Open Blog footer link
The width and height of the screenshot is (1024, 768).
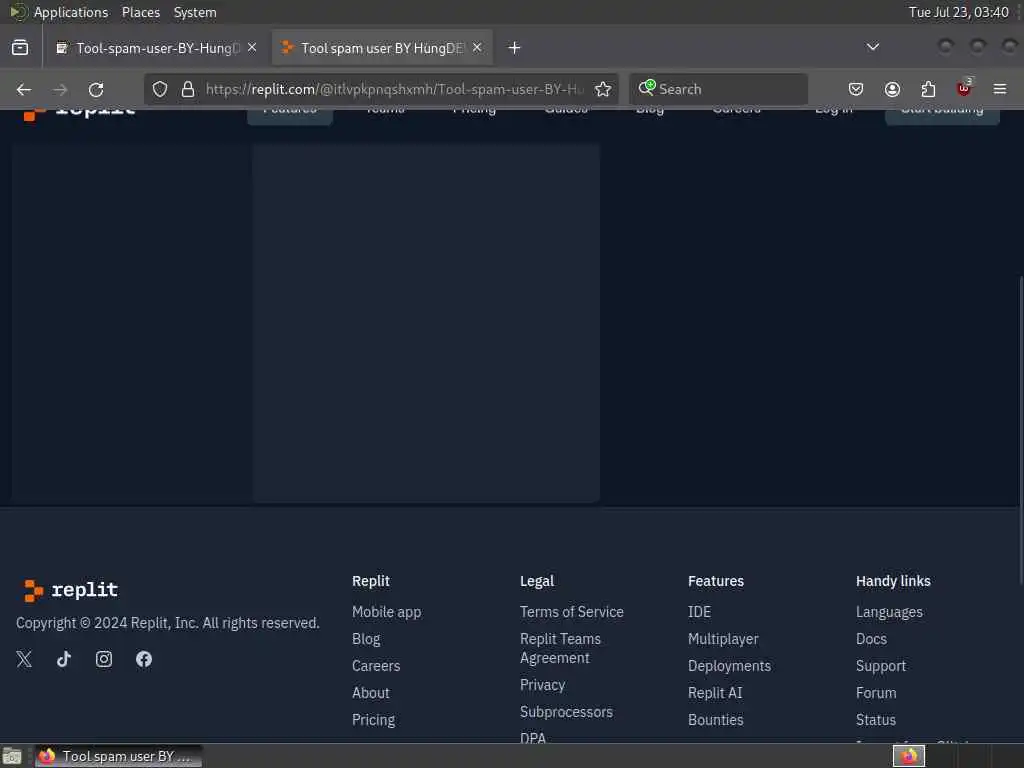366,639
